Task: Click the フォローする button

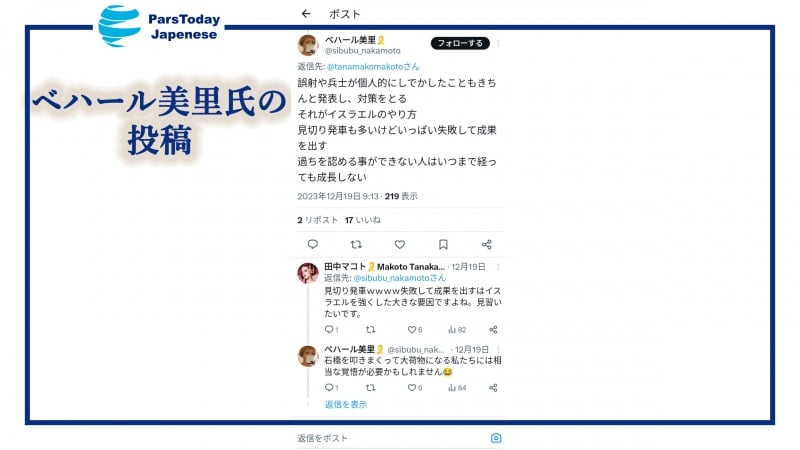Action: pyautogui.click(x=460, y=43)
